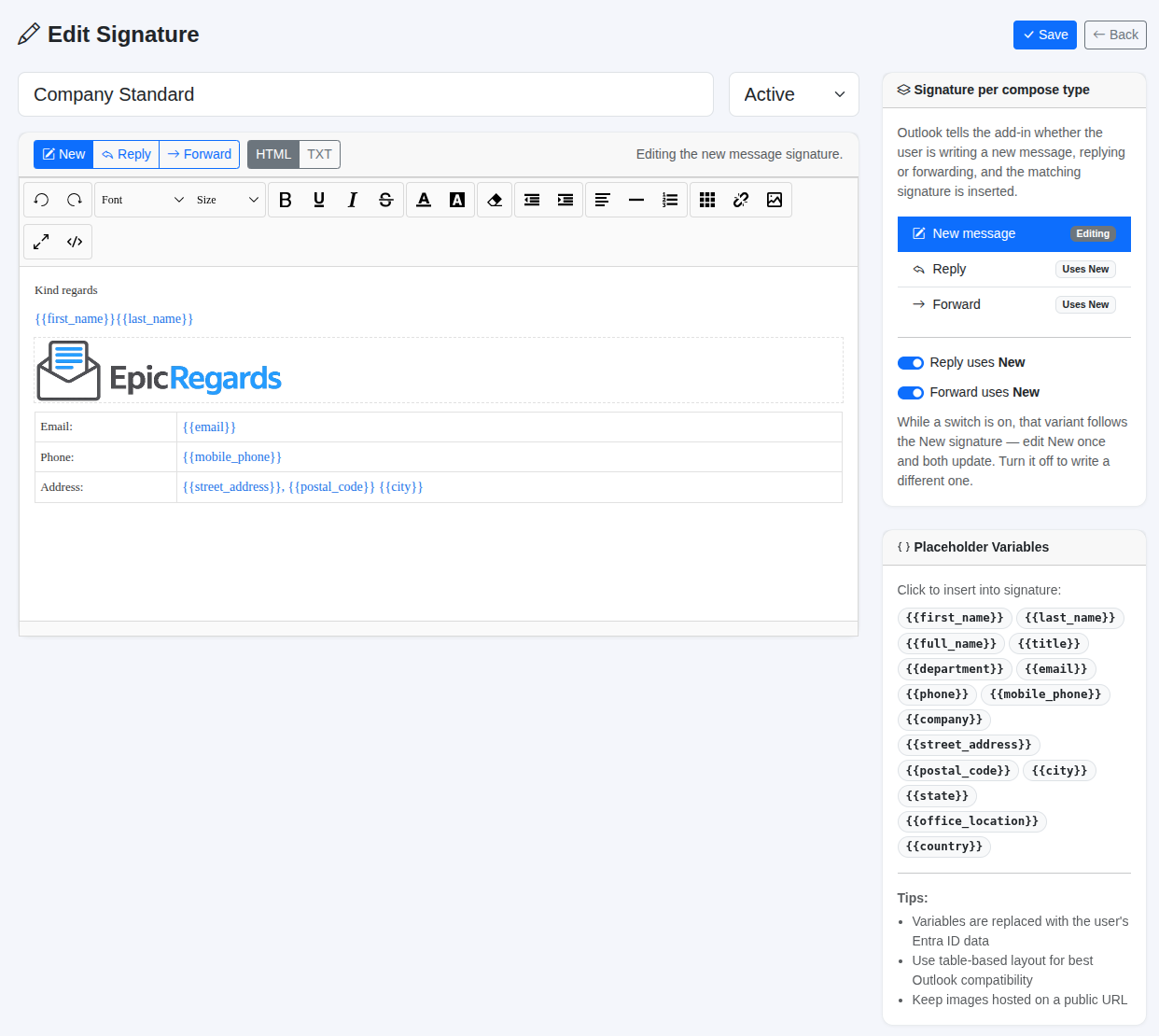Click the Redo icon in the editor toolbar

[75, 200]
